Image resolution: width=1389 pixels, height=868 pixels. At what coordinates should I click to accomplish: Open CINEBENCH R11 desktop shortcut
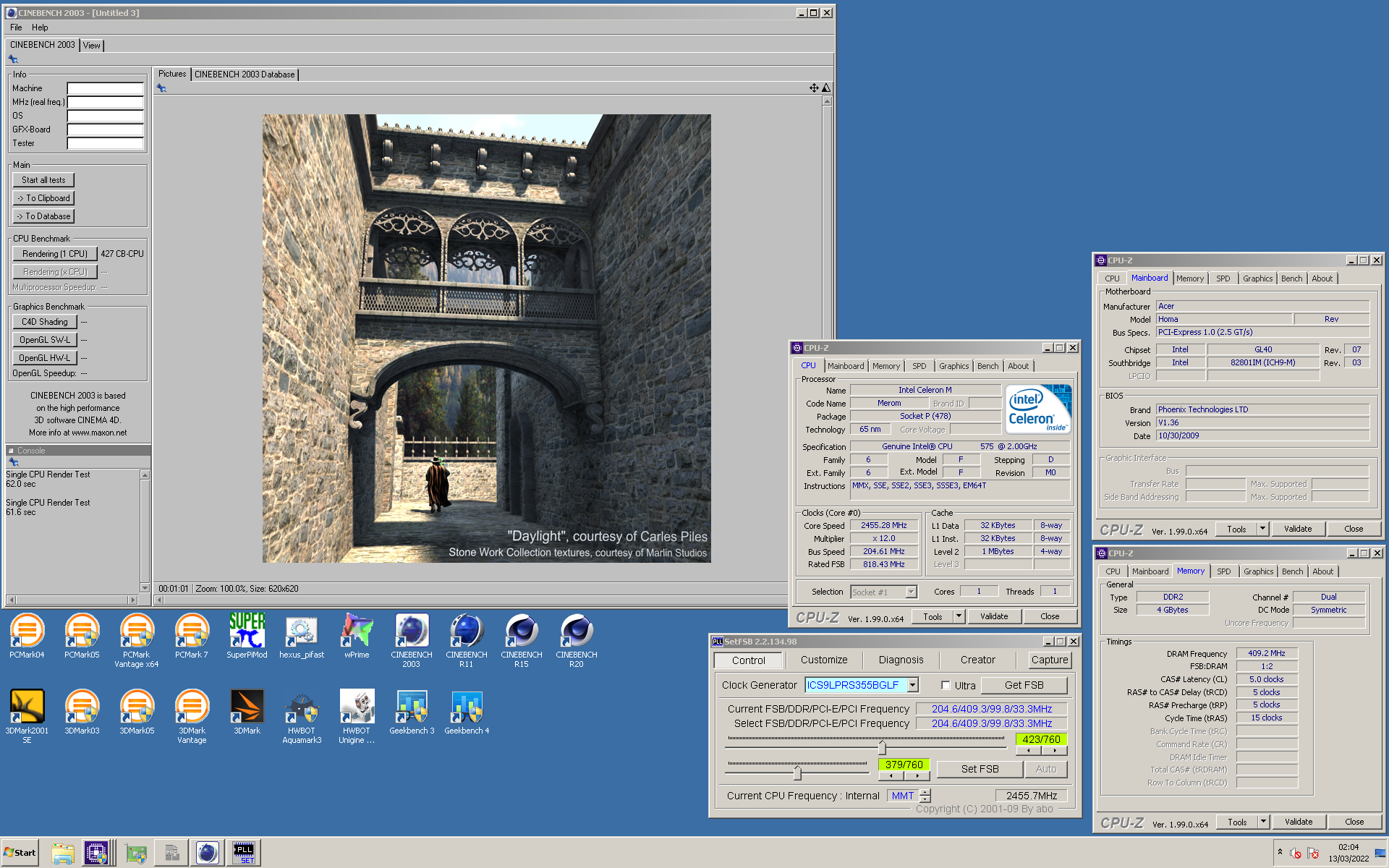(x=467, y=640)
